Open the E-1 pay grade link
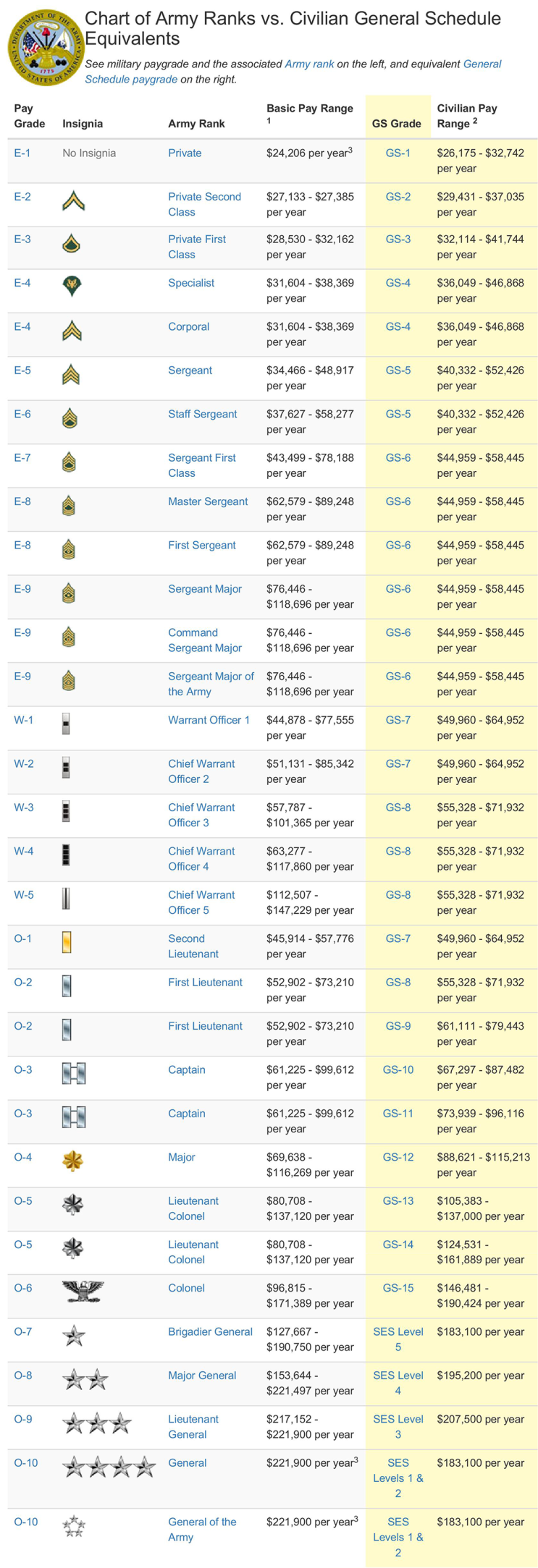 click(x=22, y=153)
